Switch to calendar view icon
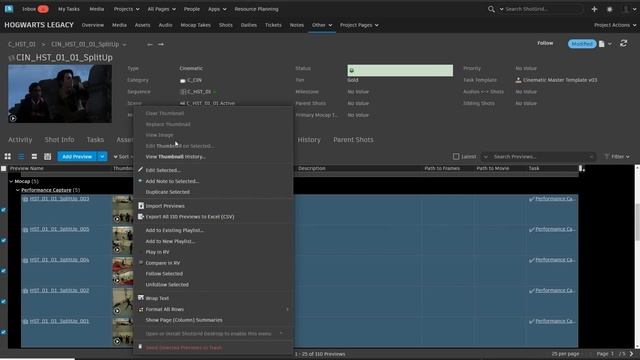 [x=47, y=157]
